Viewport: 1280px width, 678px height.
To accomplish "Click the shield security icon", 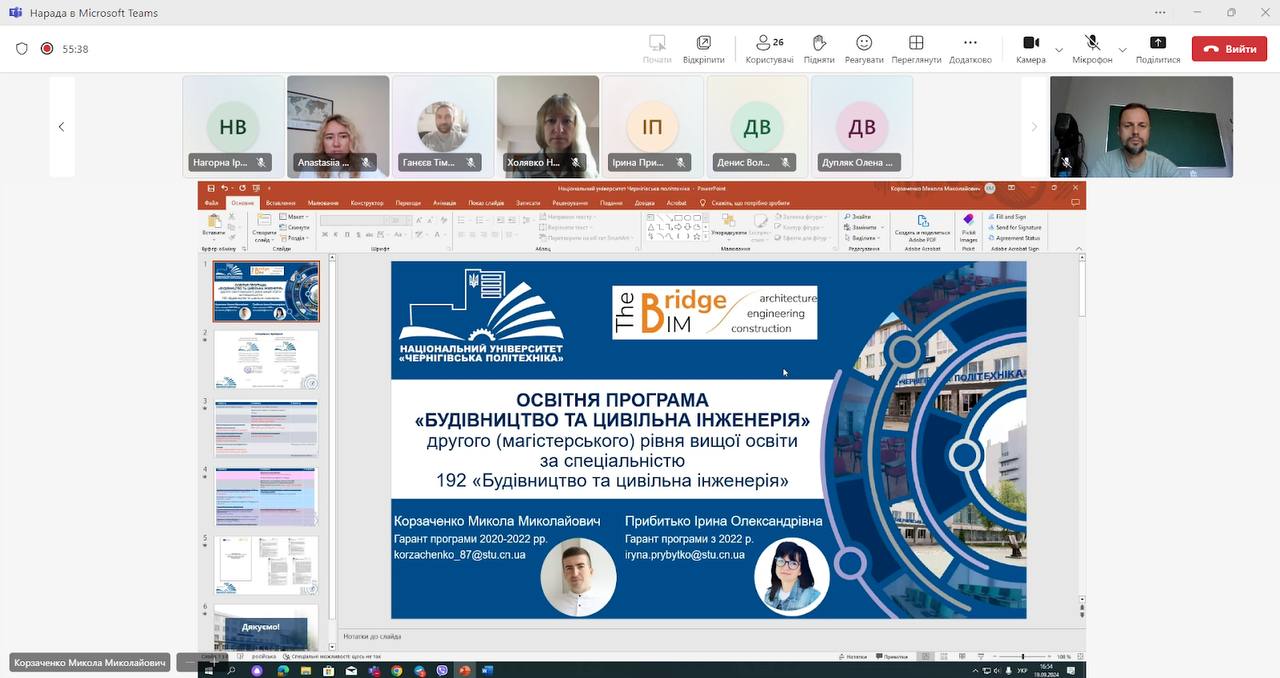I will [x=22, y=48].
